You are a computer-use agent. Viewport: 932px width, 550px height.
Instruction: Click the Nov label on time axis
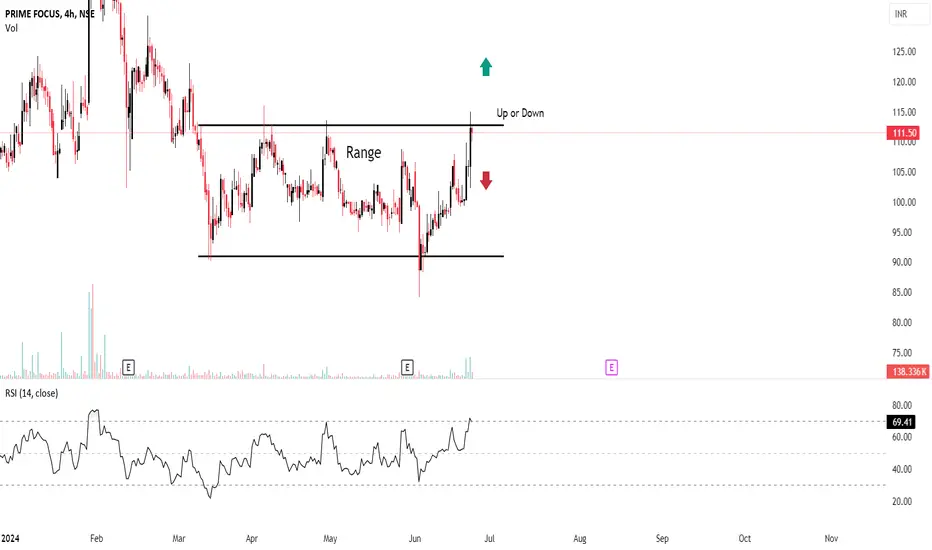coord(831,538)
